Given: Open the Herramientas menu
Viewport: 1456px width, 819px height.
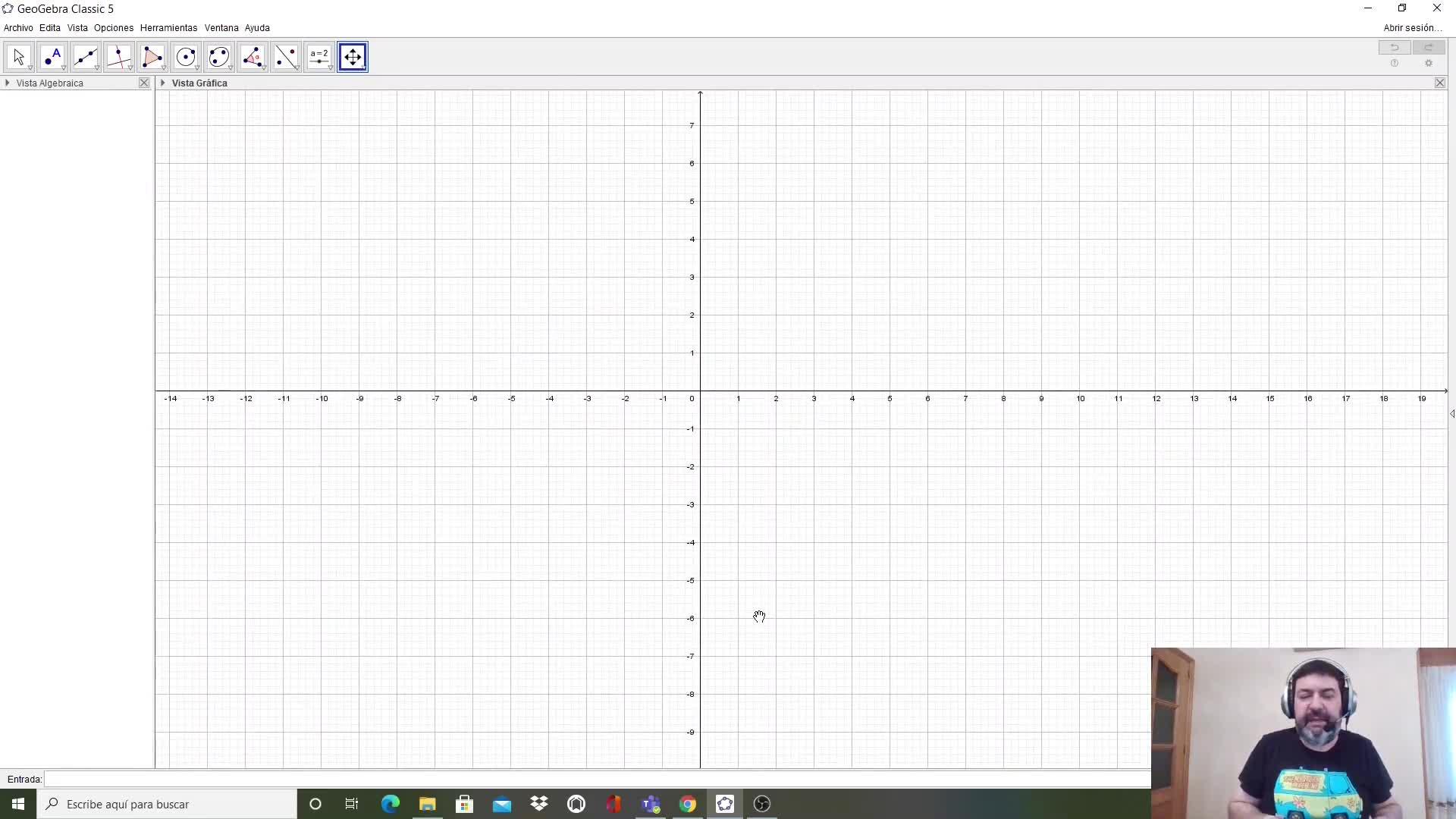Looking at the screenshot, I should point(168,28).
